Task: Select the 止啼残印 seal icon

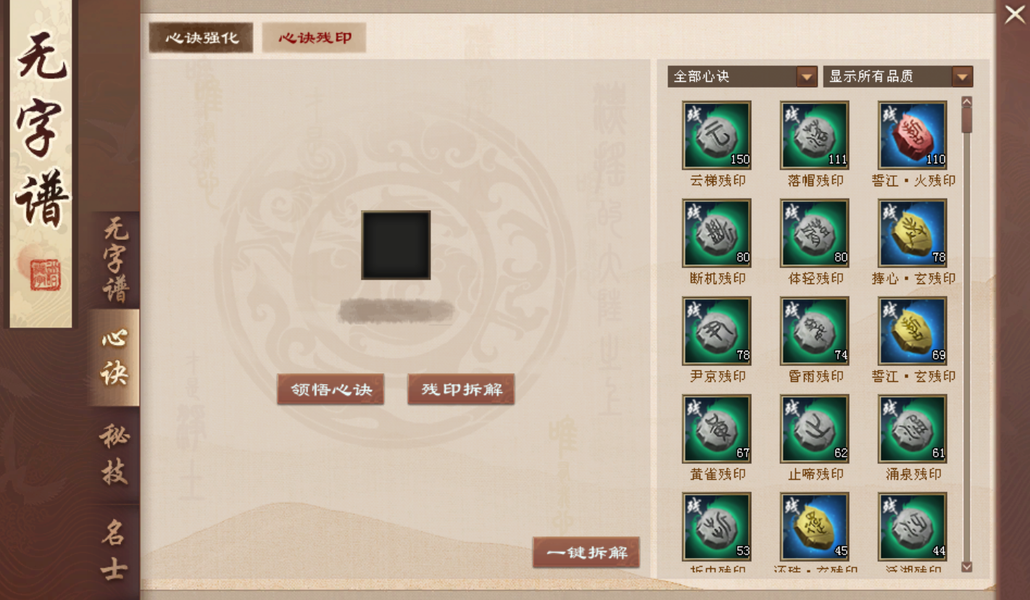Action: [x=815, y=429]
